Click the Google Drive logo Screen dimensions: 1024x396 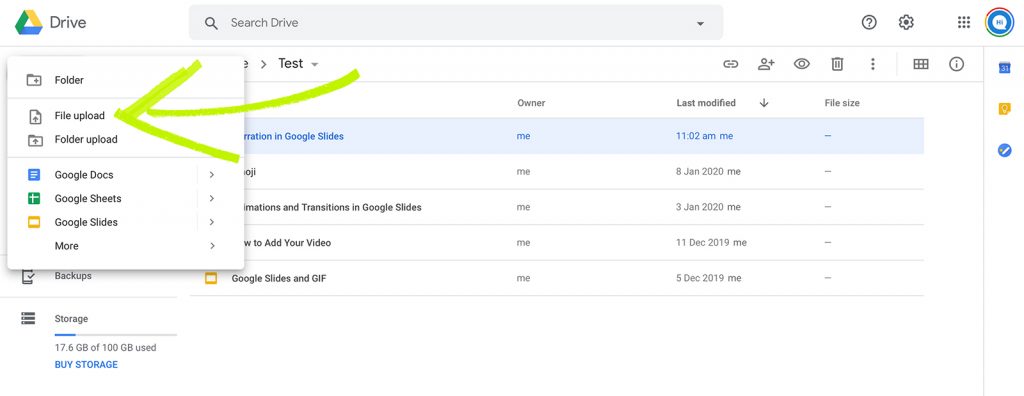(29, 22)
